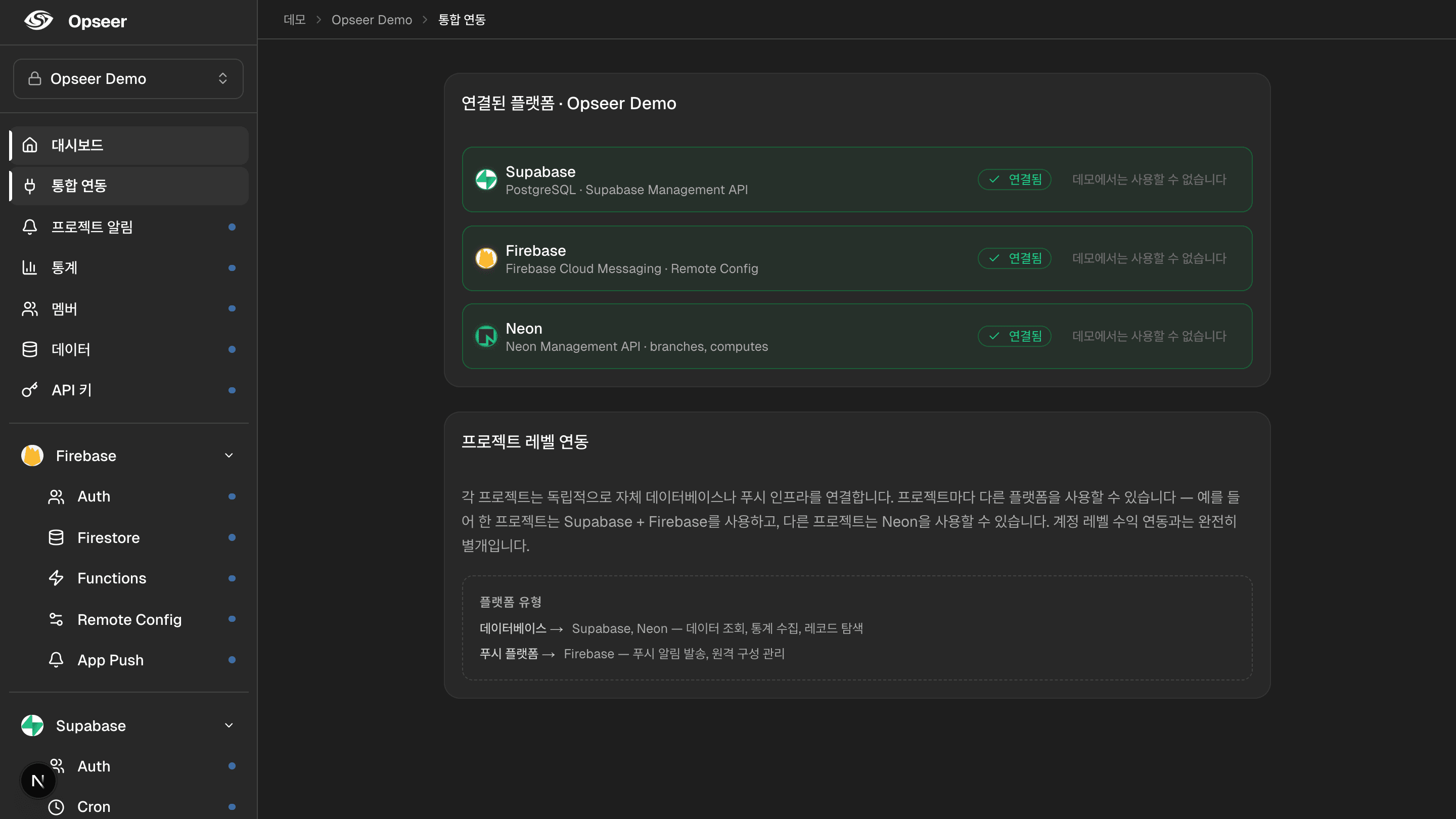
Task: Click the Firebase logo in sidebar section
Action: [32, 456]
